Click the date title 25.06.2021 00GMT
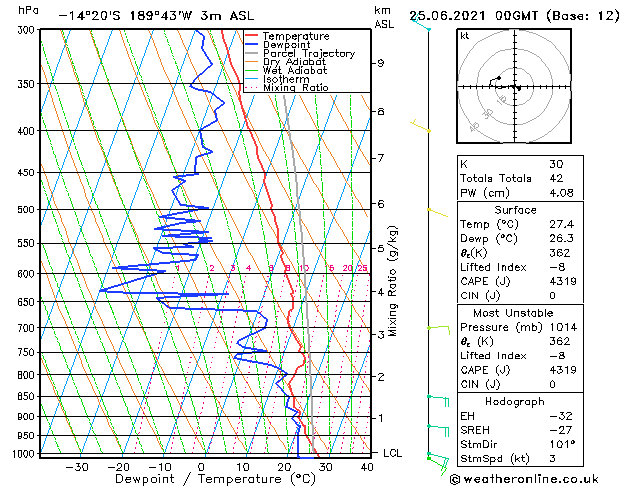 click(514, 16)
